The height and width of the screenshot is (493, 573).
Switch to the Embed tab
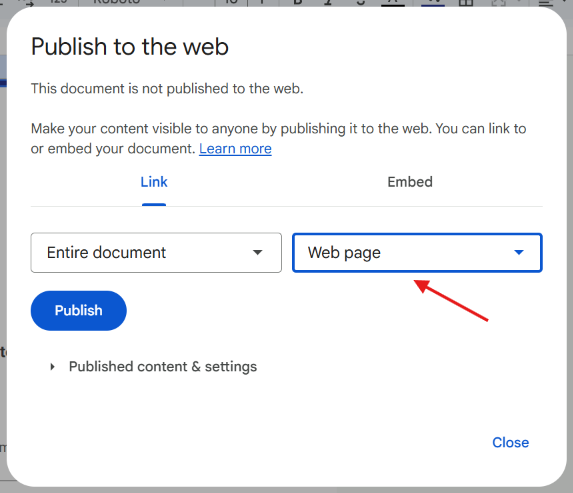click(410, 182)
